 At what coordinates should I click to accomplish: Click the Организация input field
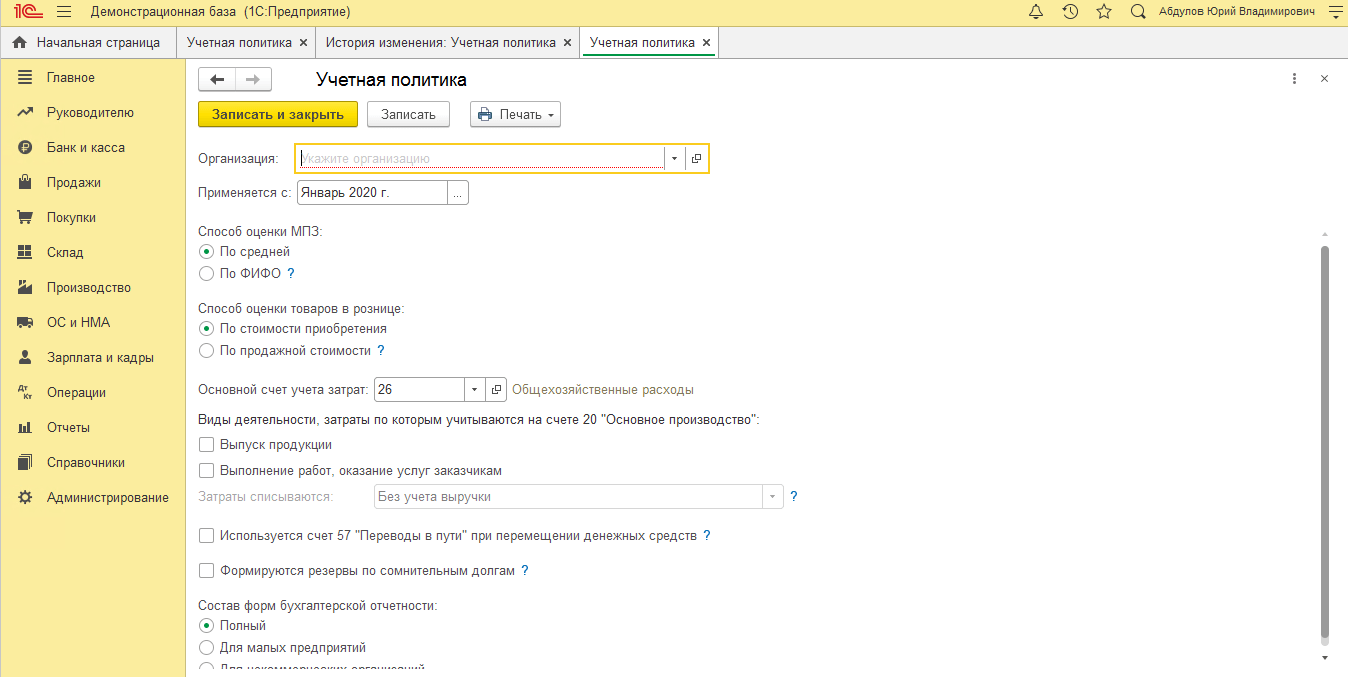click(480, 159)
